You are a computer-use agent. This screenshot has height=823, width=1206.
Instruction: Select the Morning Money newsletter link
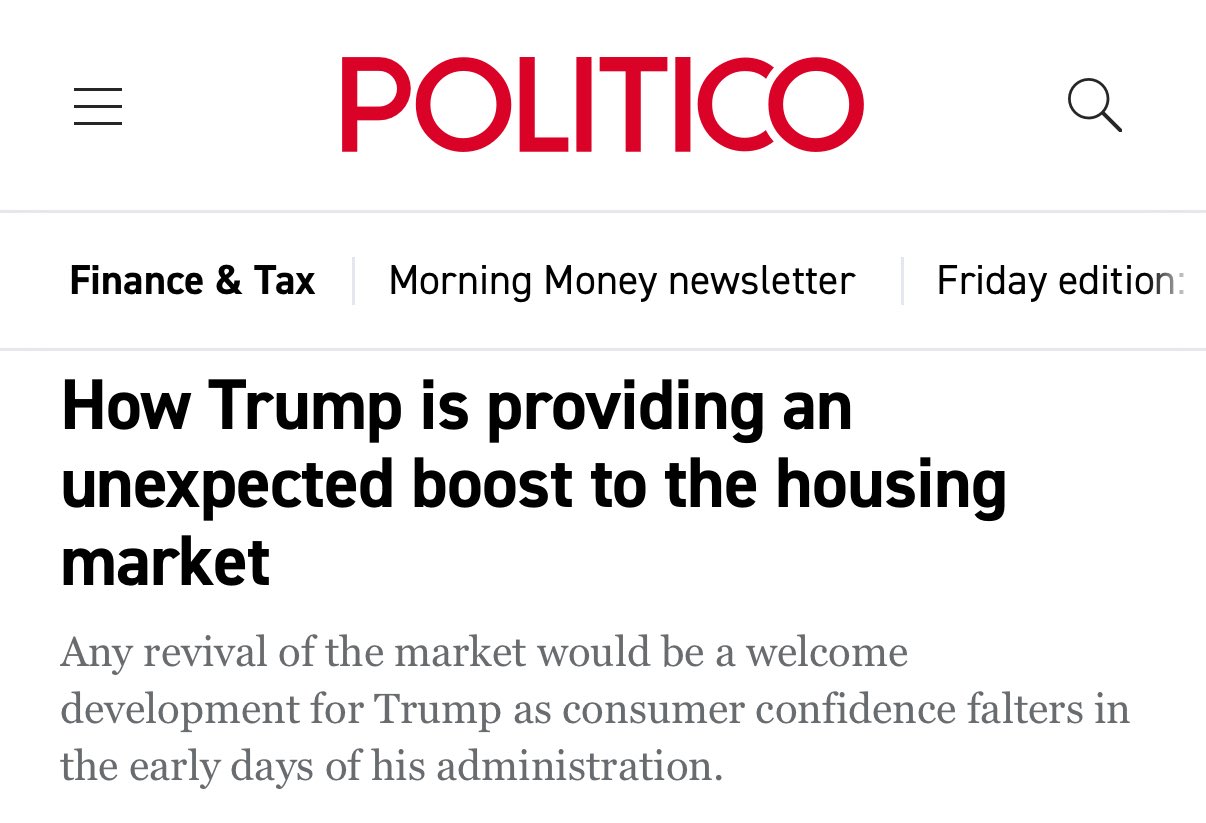(x=622, y=281)
